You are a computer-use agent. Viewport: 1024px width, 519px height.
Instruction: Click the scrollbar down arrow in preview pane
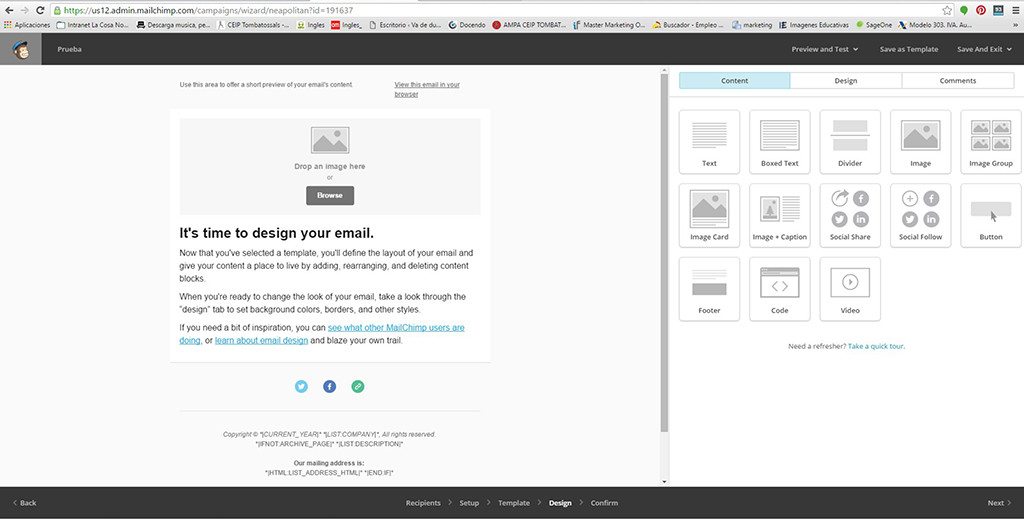pyautogui.click(x=665, y=482)
